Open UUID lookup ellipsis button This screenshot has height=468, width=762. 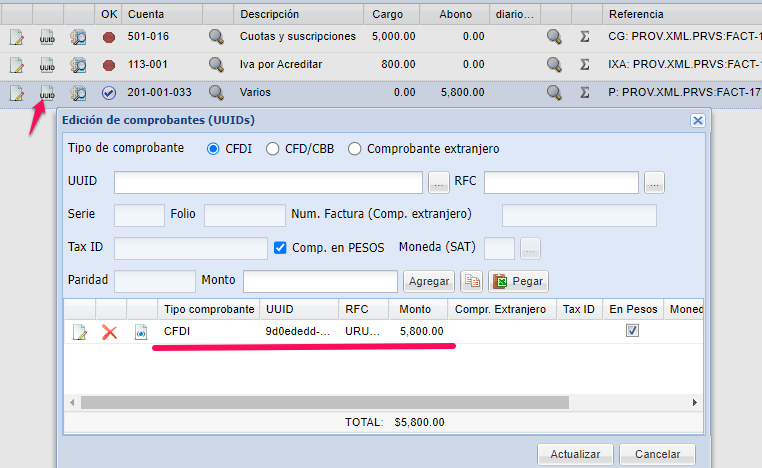tap(438, 183)
